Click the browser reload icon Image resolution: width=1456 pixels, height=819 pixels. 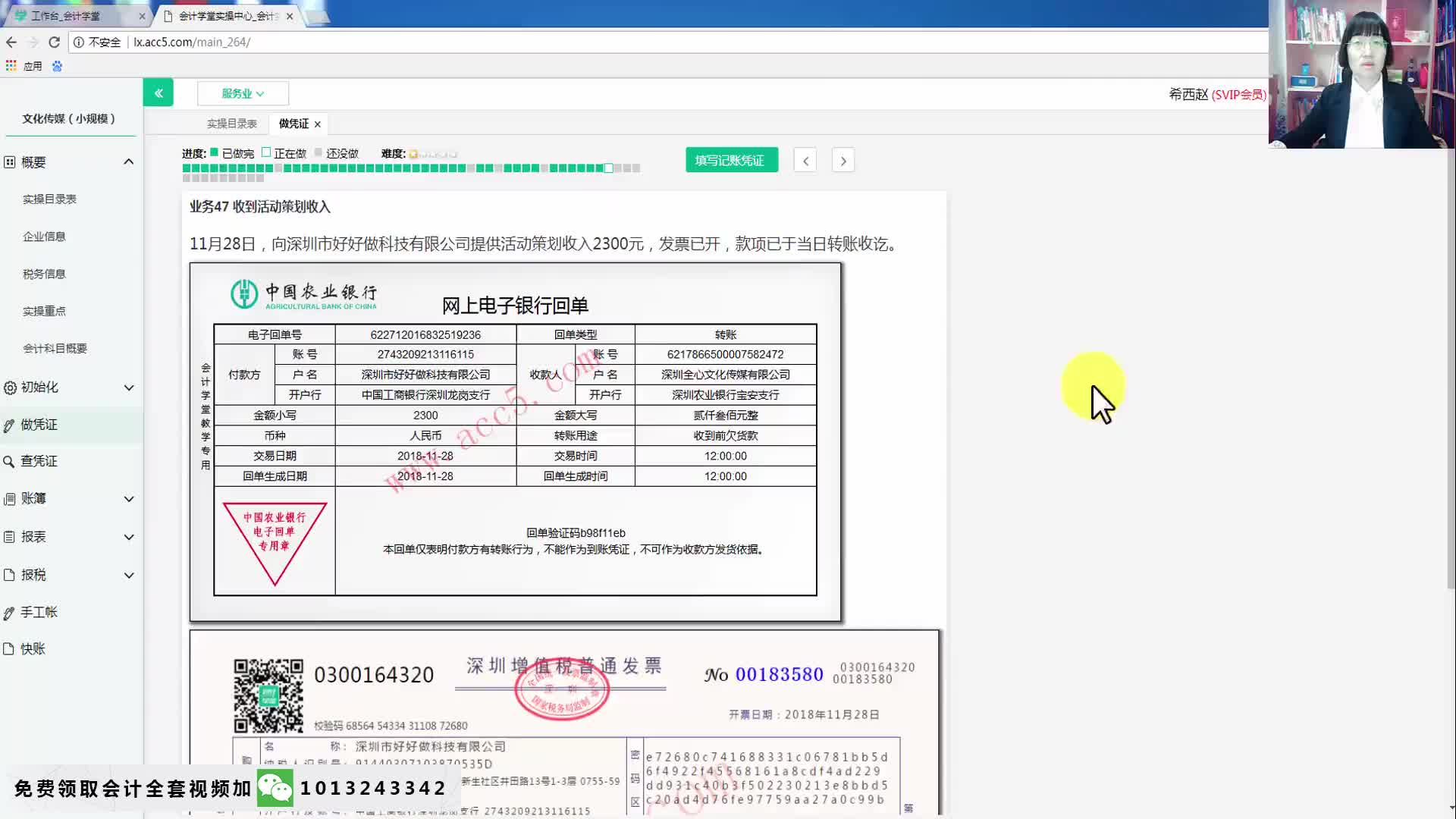(x=54, y=42)
